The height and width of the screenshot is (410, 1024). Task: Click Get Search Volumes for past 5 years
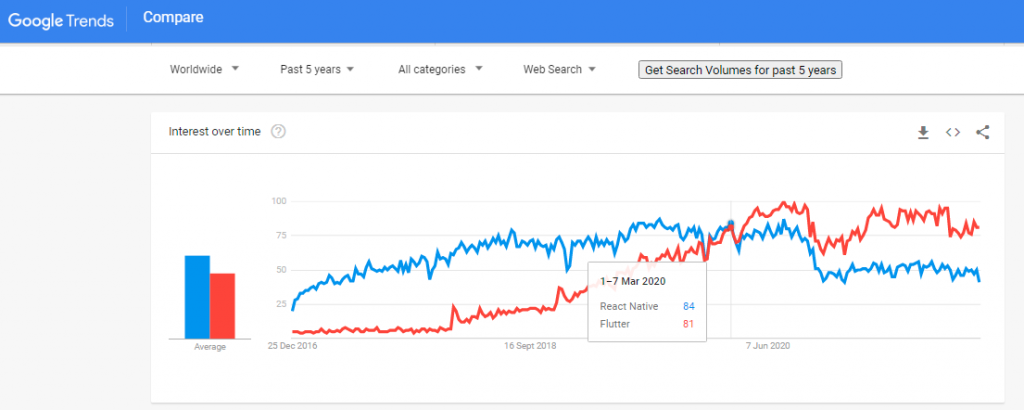740,70
